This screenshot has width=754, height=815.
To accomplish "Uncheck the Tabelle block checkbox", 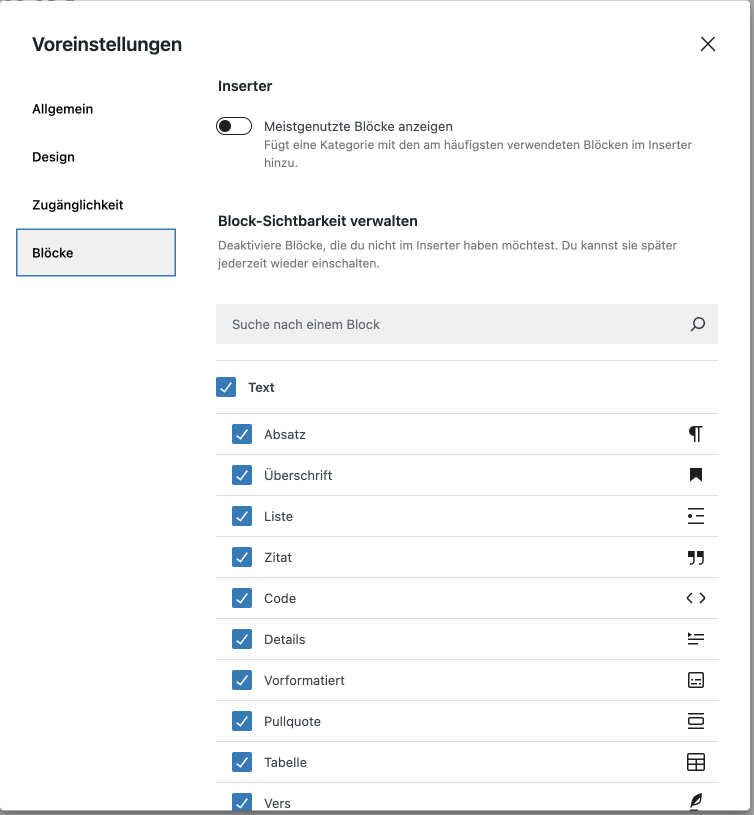I will coord(242,762).
